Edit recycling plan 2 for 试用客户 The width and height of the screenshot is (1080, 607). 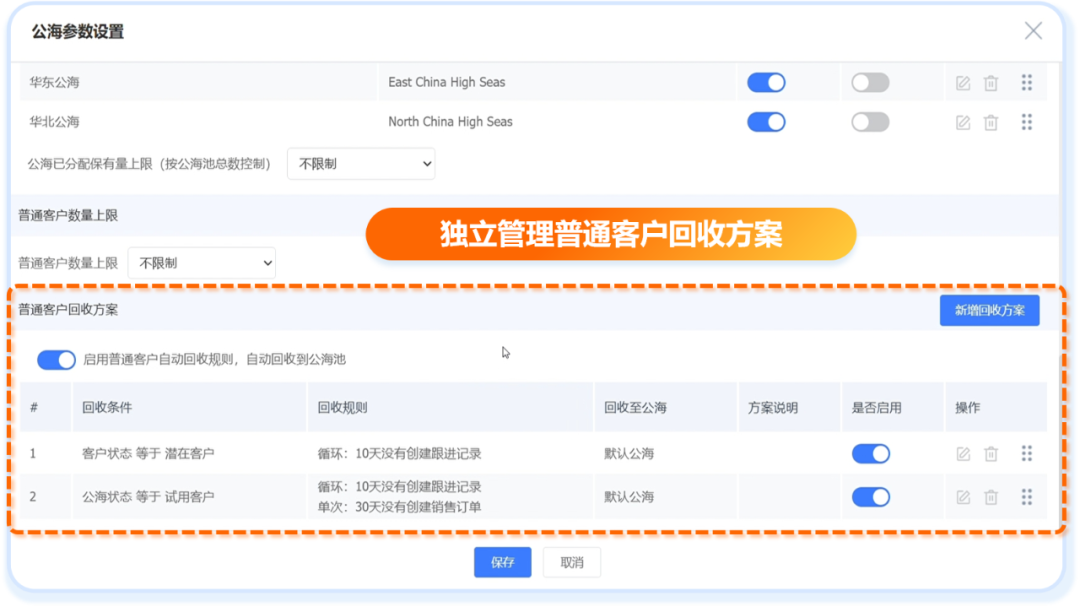[x=962, y=496]
